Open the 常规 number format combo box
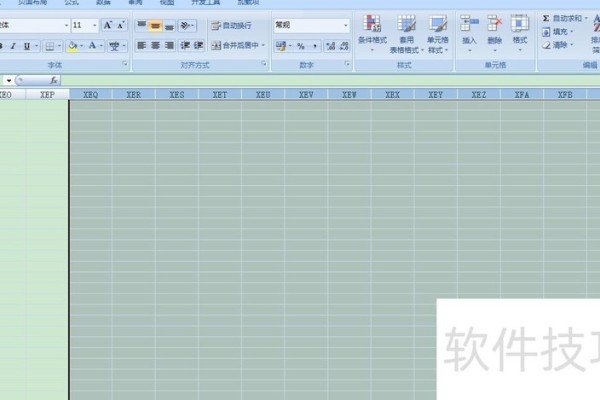Screen dimensions: 600x400 (311, 25)
